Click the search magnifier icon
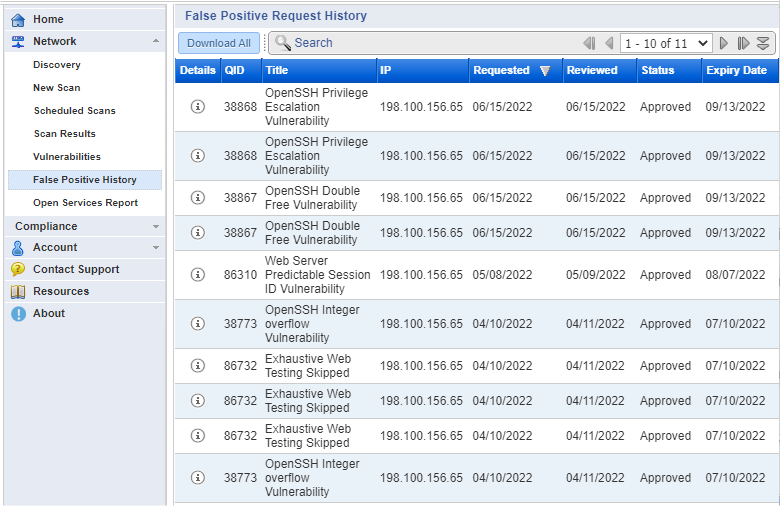 point(282,43)
